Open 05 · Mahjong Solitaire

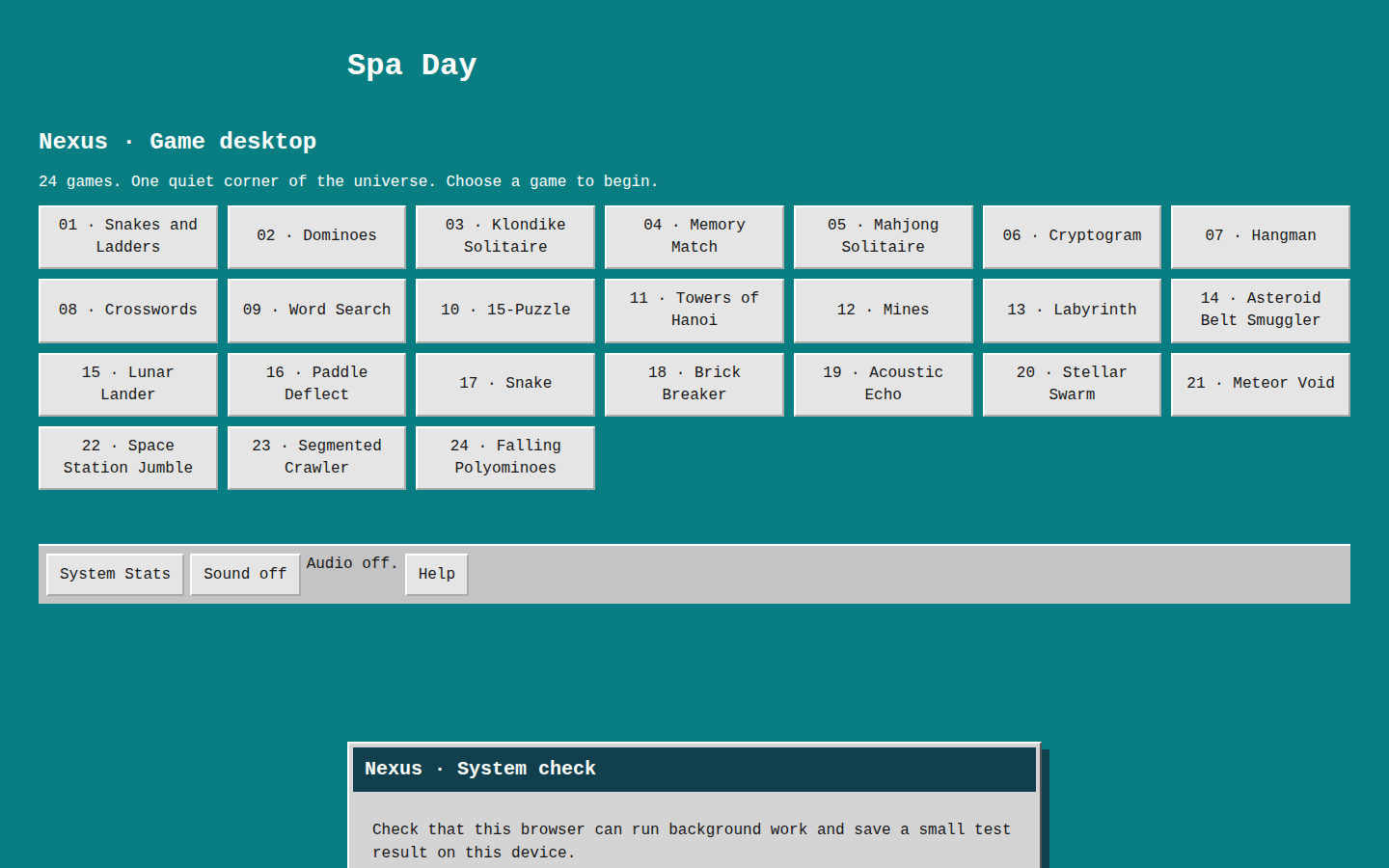pyautogui.click(x=883, y=236)
